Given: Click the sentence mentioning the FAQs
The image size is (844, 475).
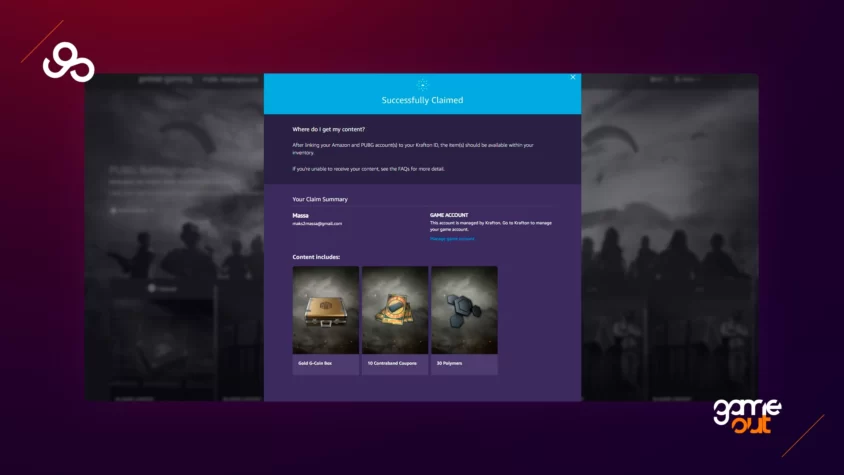Looking at the screenshot, I should coord(368,169).
